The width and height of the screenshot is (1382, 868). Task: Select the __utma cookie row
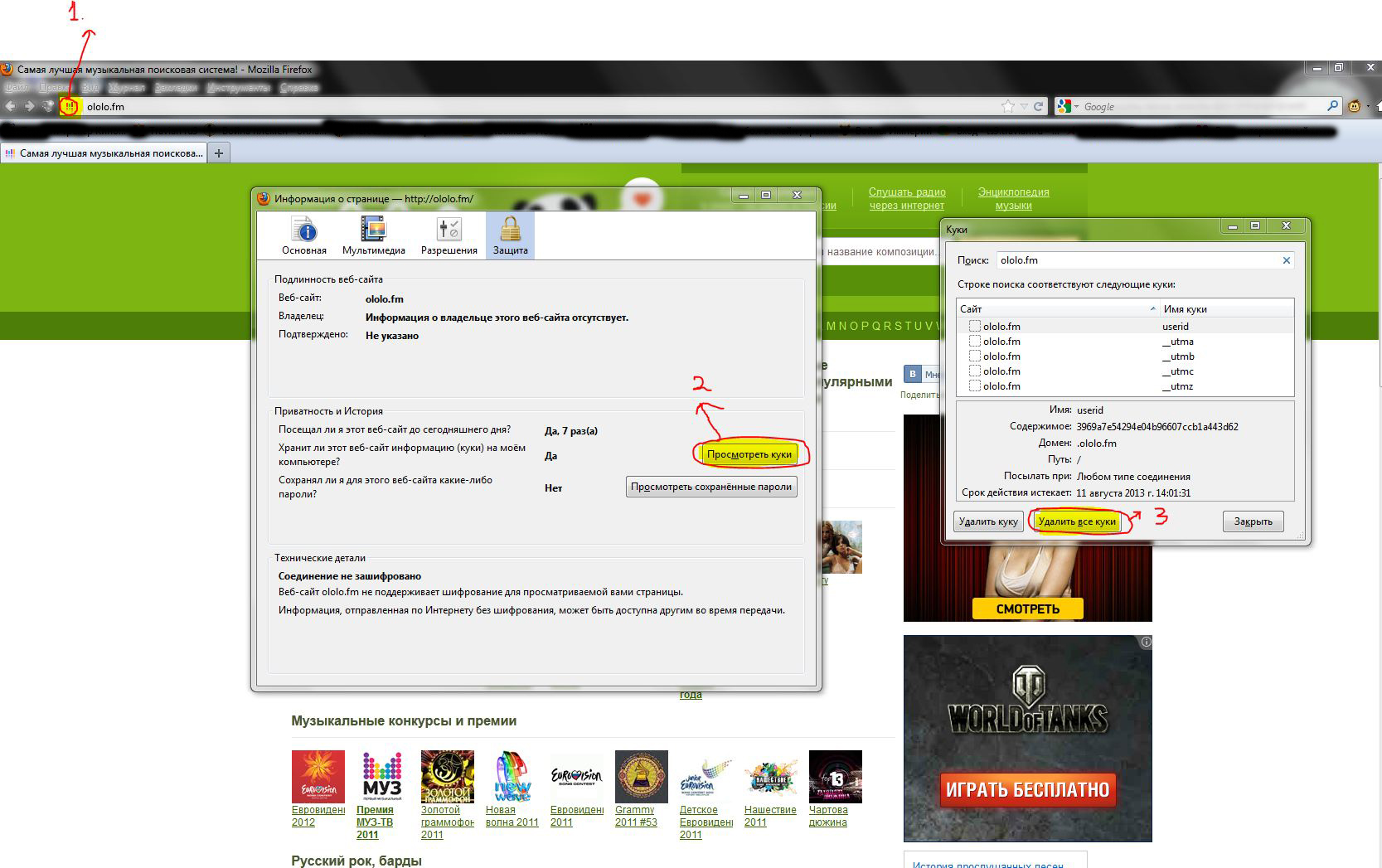1125,342
